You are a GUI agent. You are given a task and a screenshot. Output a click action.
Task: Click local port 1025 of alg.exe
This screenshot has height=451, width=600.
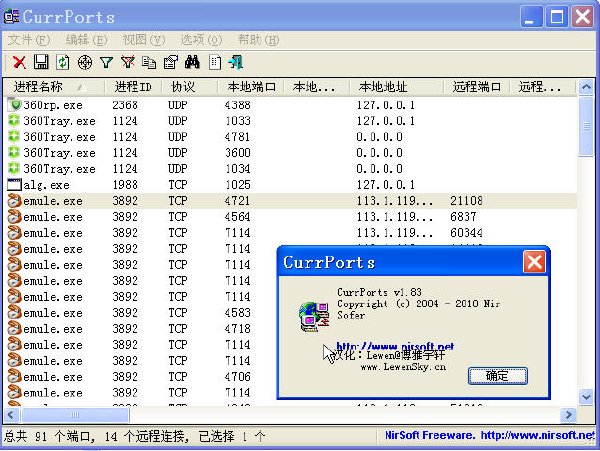237,185
